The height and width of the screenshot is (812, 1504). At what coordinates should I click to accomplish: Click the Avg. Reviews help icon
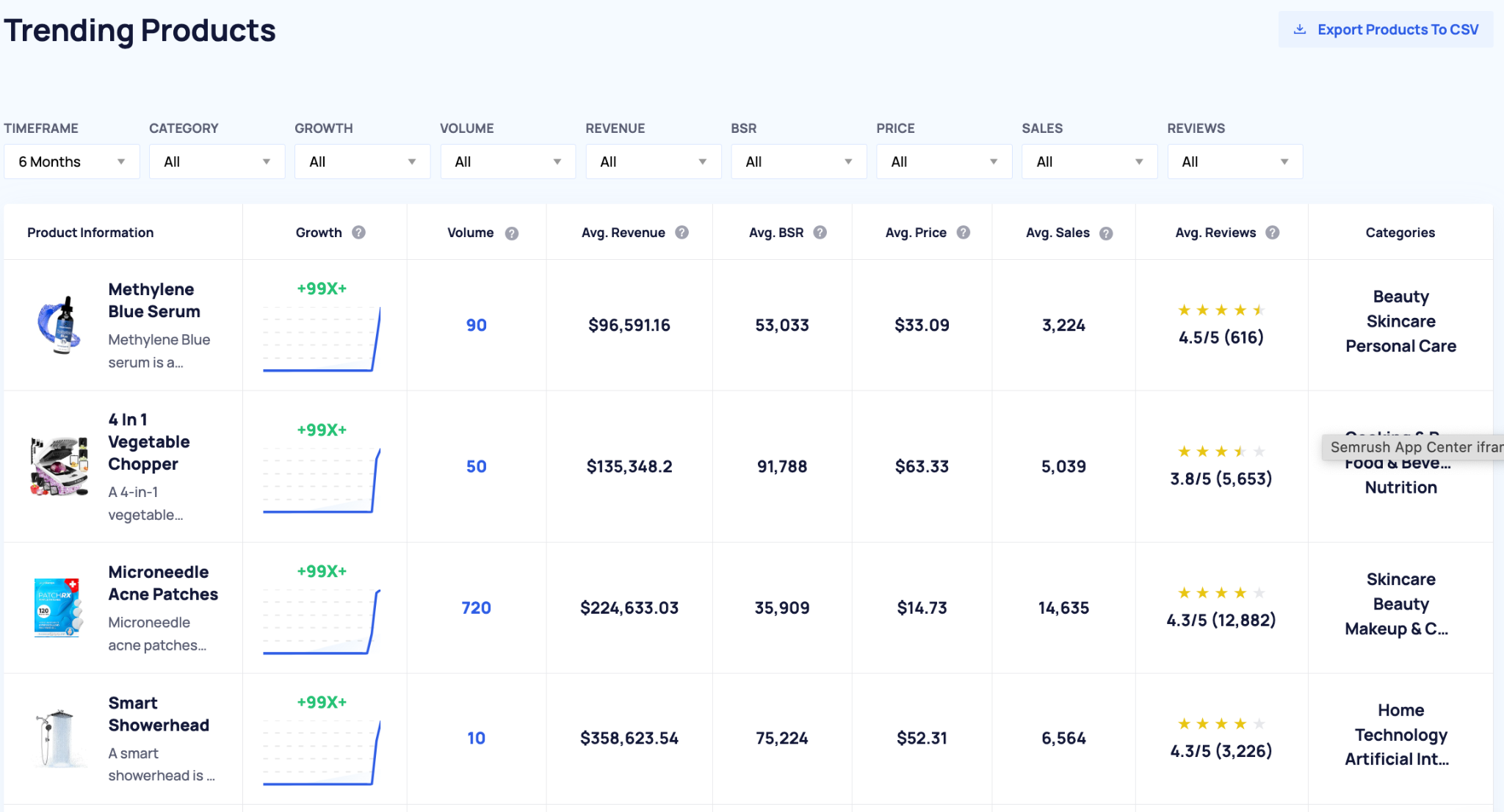[x=1273, y=233]
